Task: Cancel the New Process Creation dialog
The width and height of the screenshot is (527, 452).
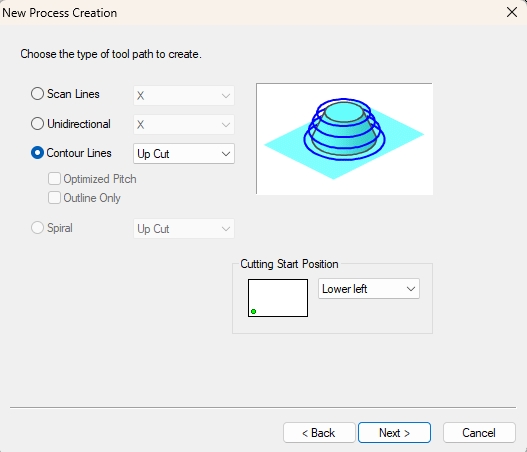Action: pos(479,433)
